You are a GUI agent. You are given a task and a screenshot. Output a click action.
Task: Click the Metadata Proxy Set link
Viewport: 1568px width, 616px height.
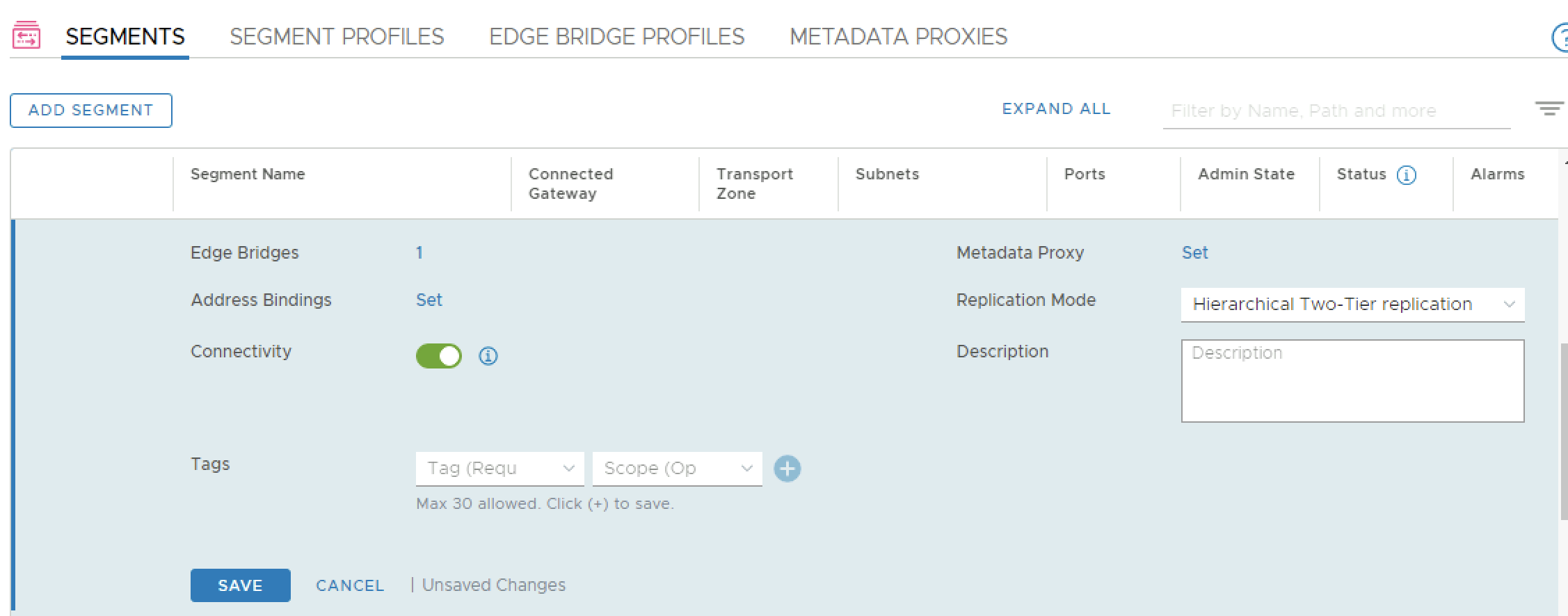coord(1194,252)
